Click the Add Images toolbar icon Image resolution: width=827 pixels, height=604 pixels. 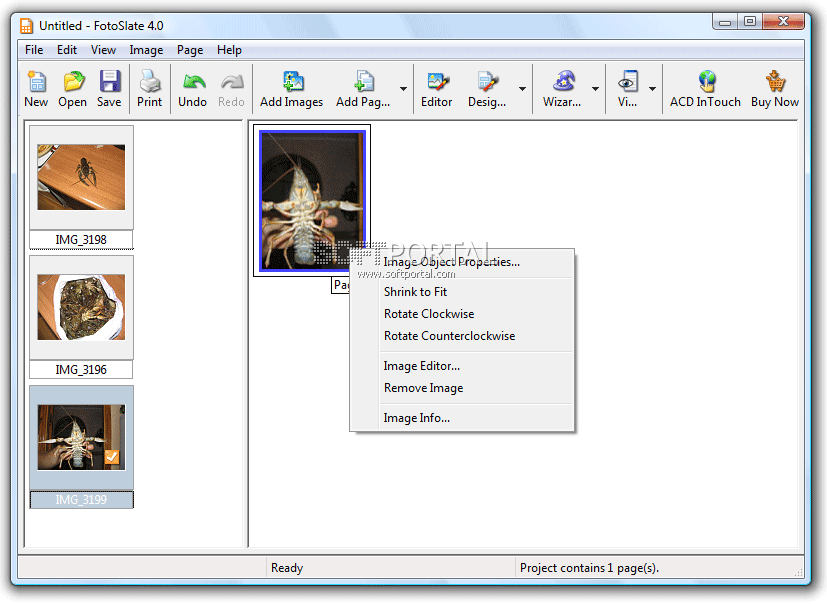coord(292,82)
